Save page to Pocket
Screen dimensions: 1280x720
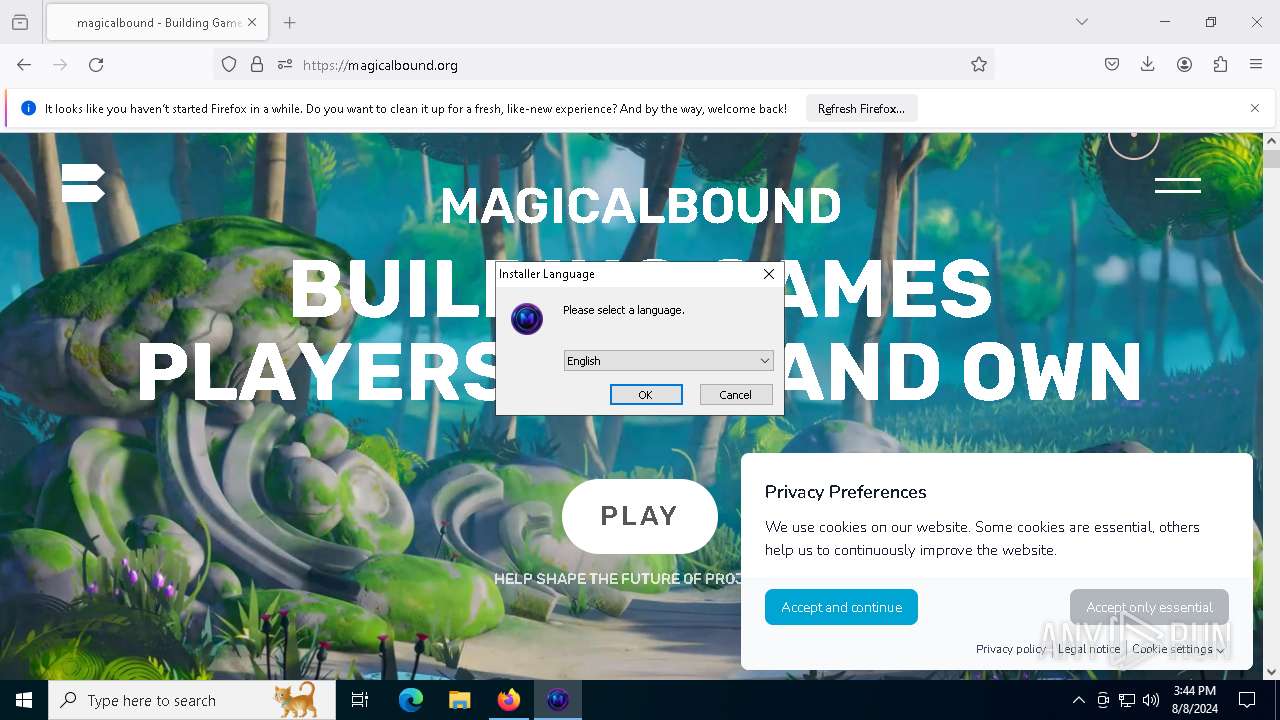click(1112, 65)
